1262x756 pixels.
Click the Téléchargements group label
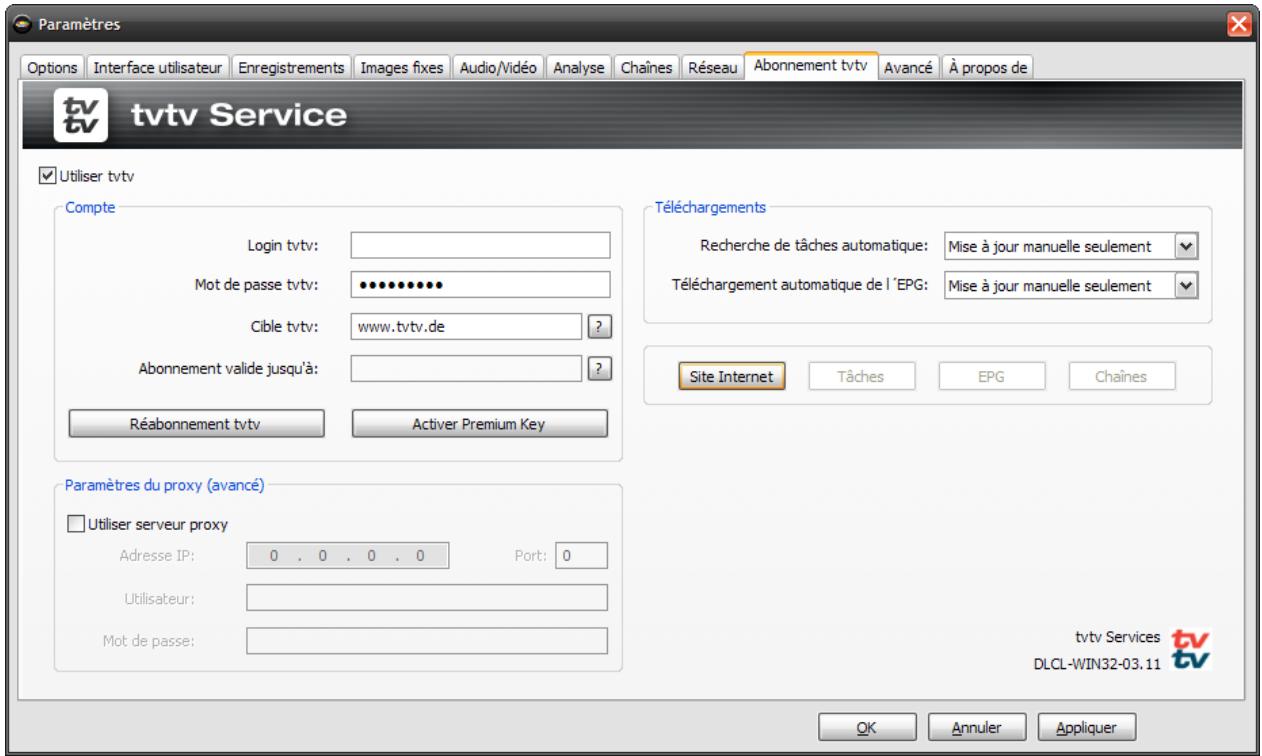(710, 207)
